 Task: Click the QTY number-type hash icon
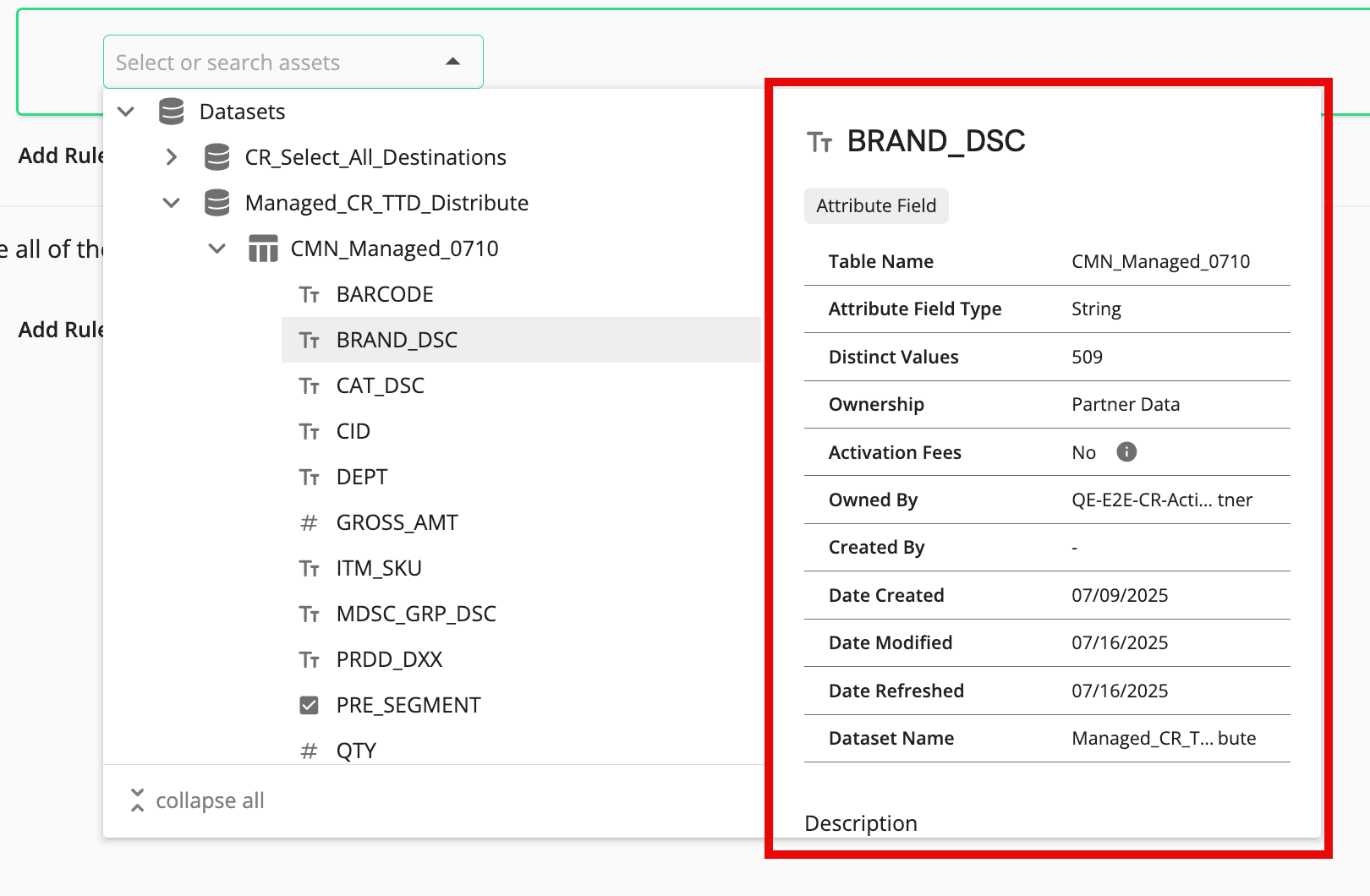[309, 751]
